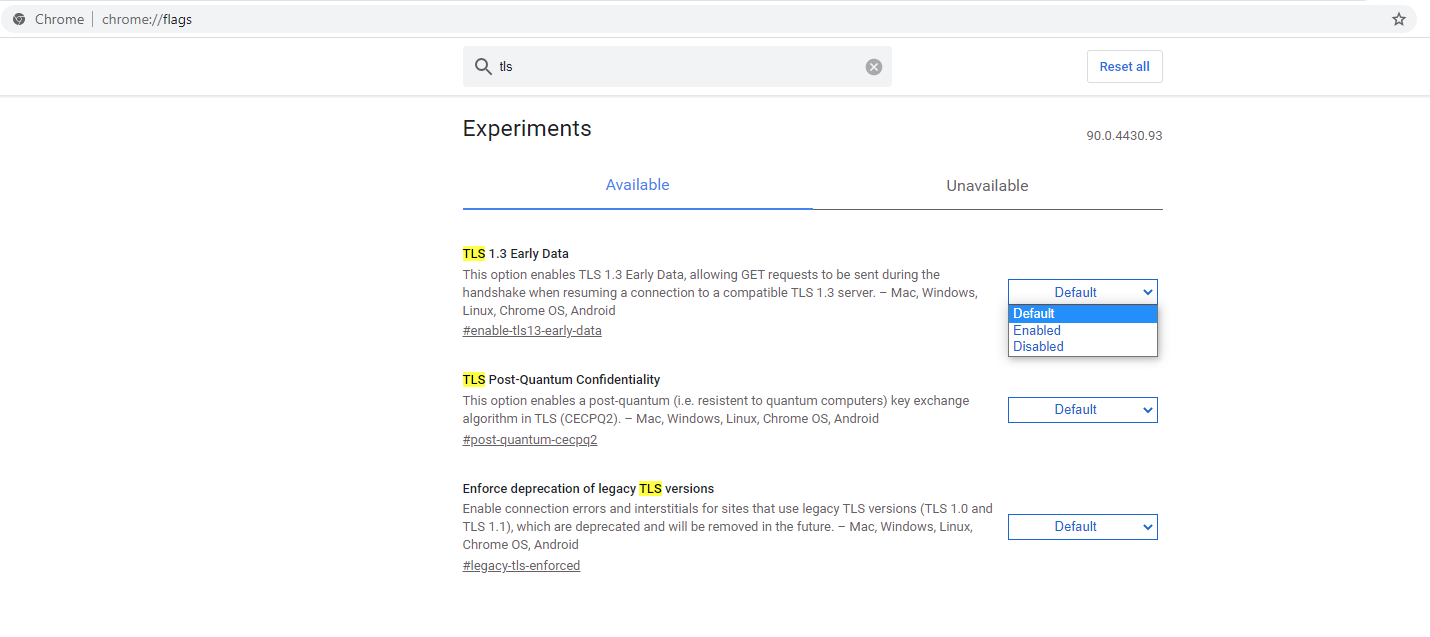Click the version number 90.0.4430.93
Image resolution: width=1430 pixels, height=637 pixels.
tap(1124, 136)
